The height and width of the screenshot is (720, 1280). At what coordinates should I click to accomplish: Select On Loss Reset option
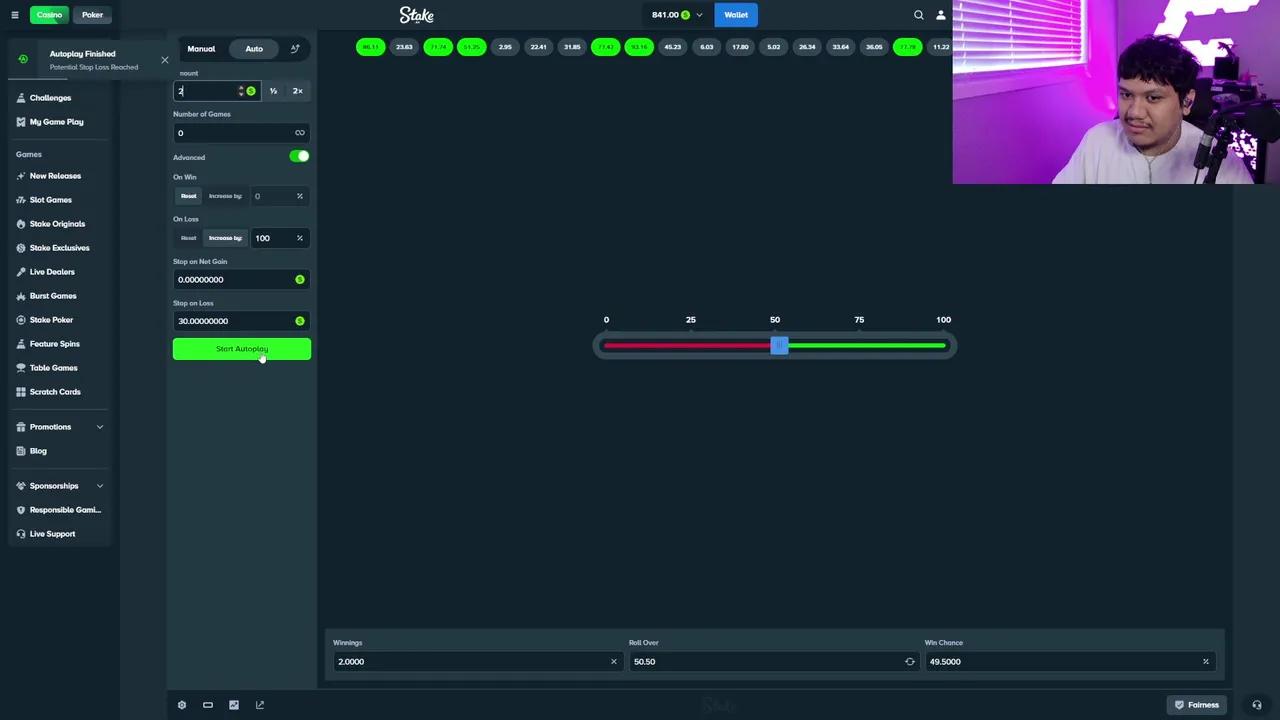click(x=189, y=238)
